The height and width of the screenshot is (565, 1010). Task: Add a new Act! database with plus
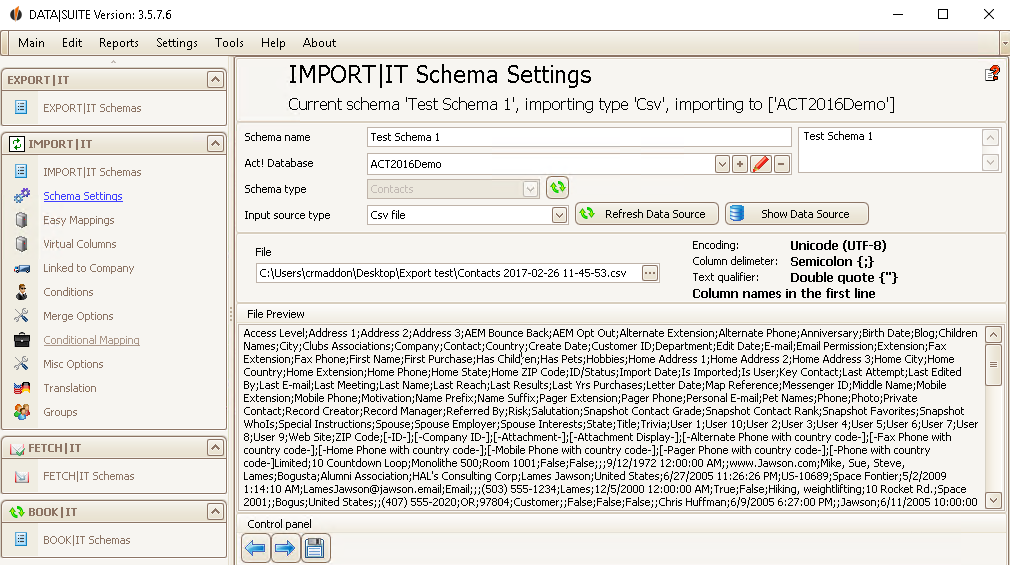[x=739, y=164]
